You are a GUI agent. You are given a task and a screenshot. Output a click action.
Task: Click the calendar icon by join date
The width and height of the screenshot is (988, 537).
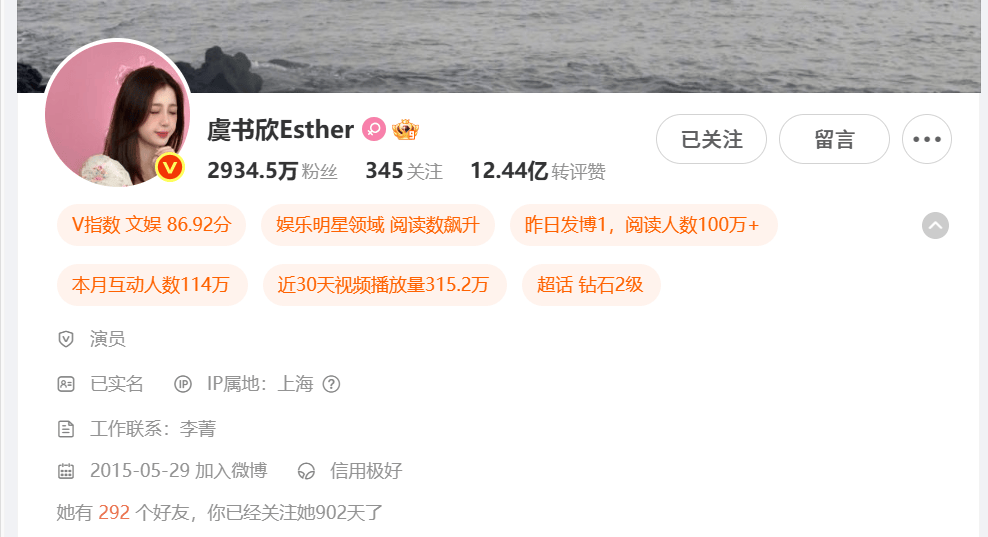(66, 471)
